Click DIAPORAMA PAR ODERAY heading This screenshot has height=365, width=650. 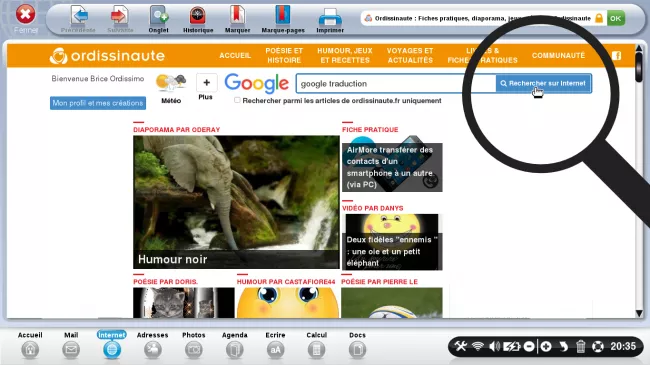coord(176,129)
